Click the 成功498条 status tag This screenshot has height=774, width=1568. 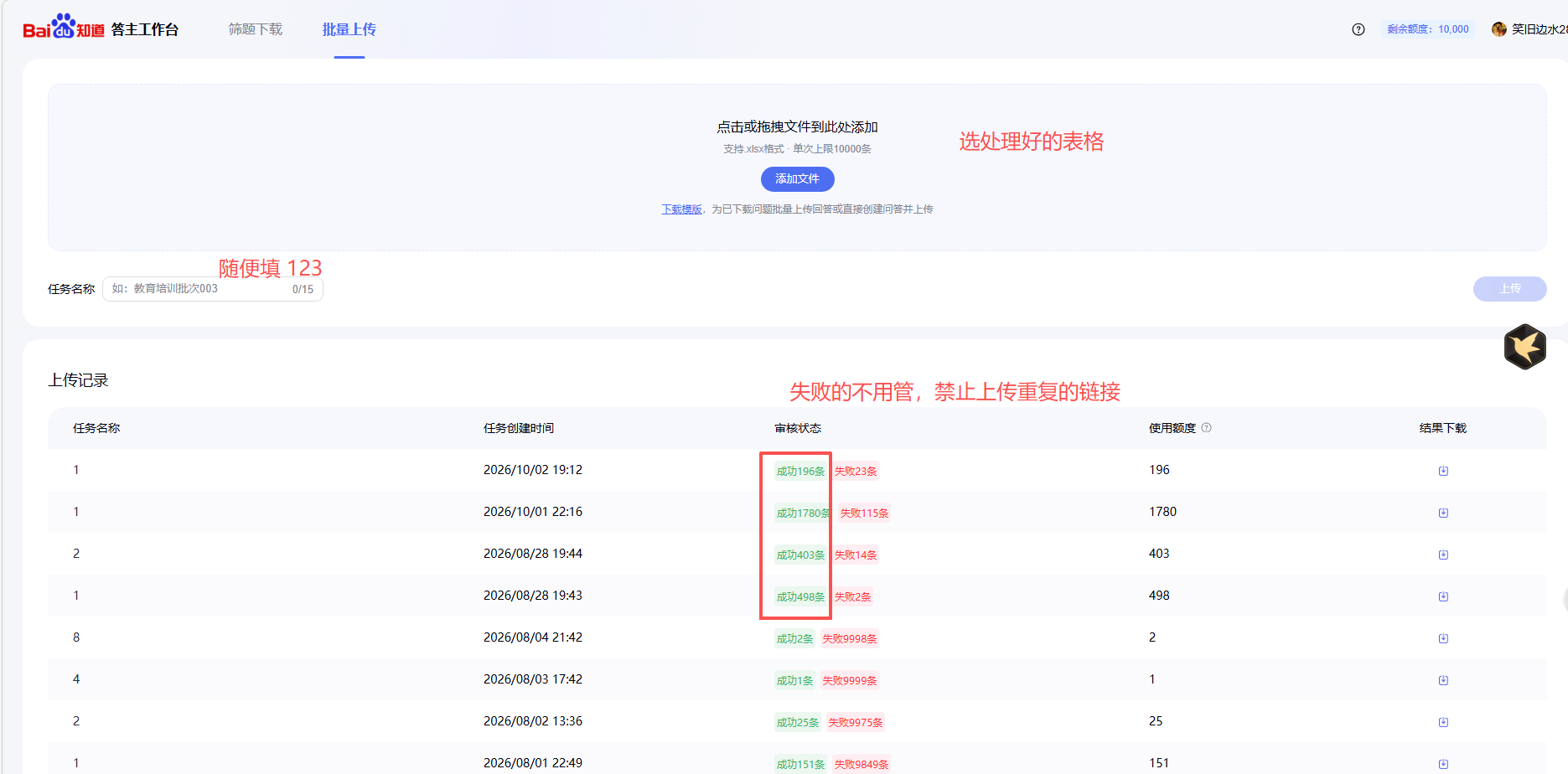(800, 597)
